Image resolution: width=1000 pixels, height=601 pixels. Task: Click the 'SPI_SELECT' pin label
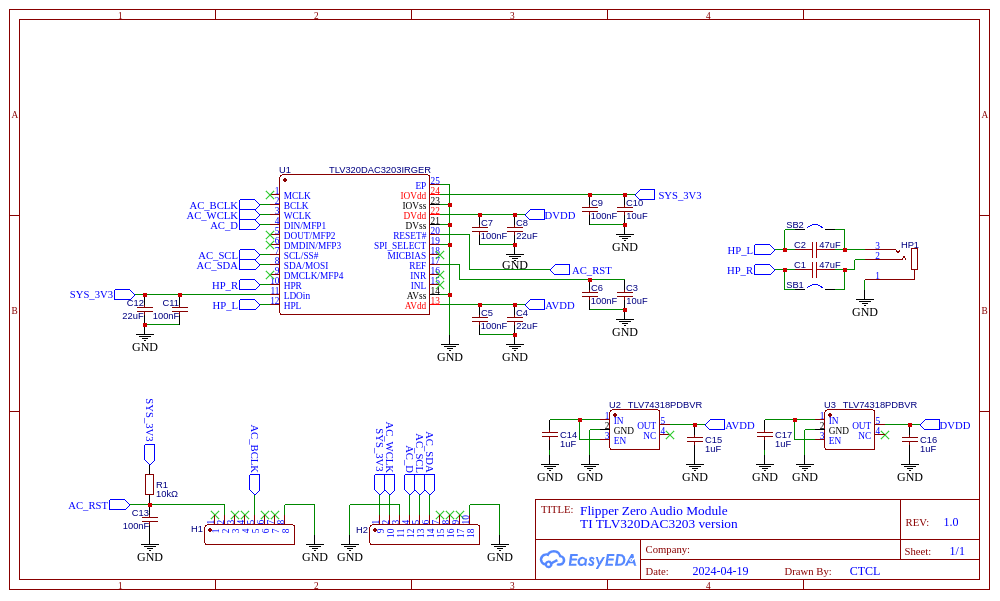[400, 246]
